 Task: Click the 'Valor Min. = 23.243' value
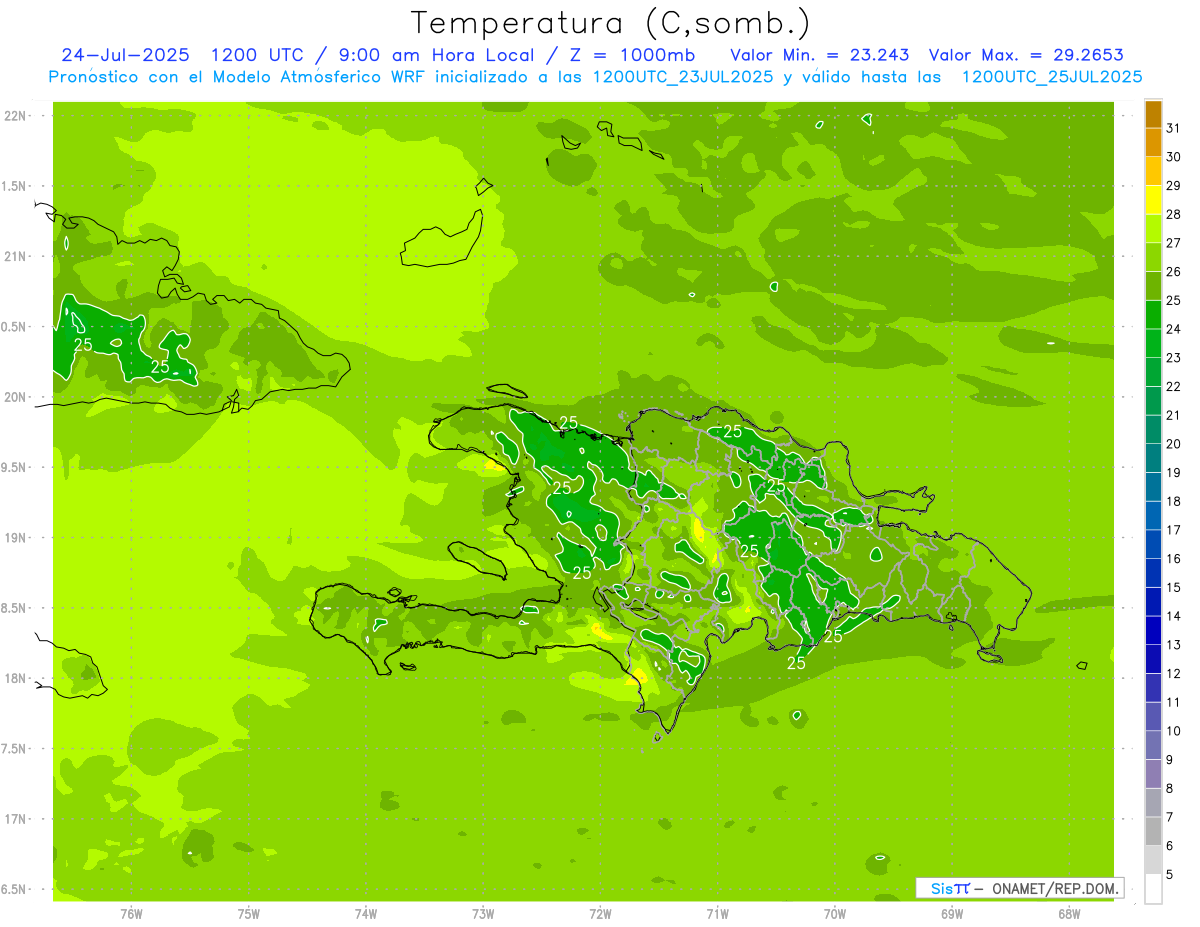pyautogui.click(x=820, y=55)
